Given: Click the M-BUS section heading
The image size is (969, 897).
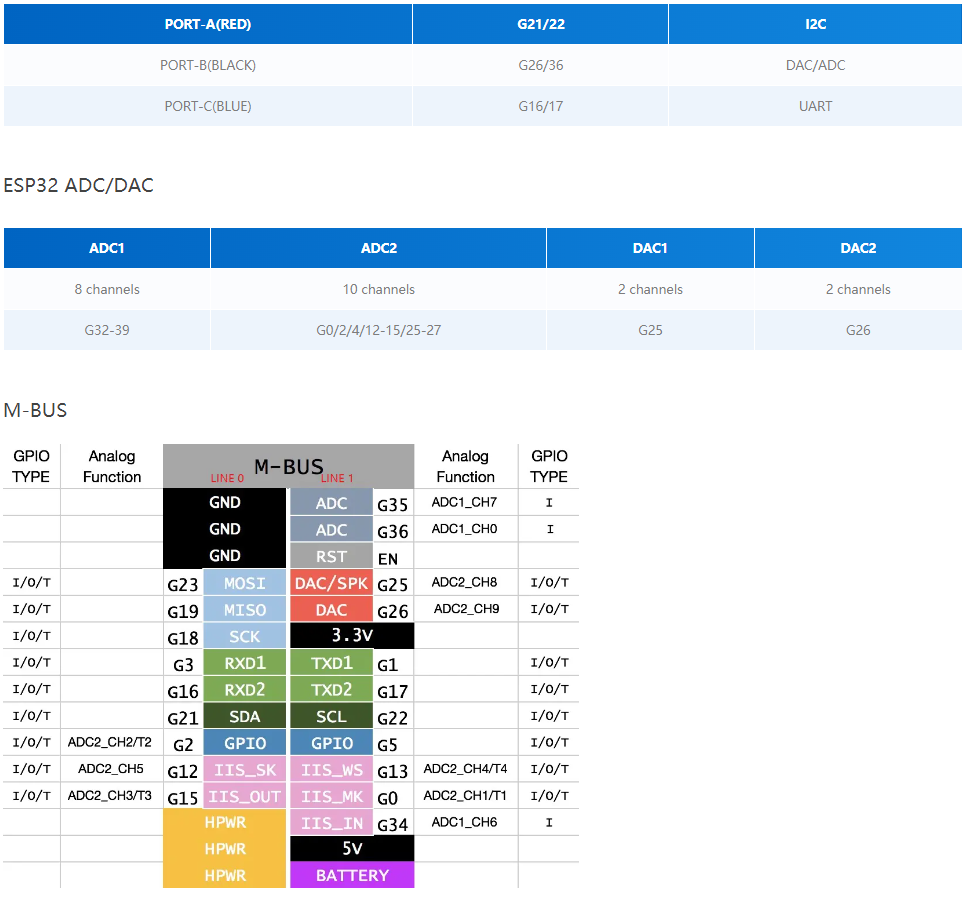Looking at the screenshot, I should click(35, 410).
